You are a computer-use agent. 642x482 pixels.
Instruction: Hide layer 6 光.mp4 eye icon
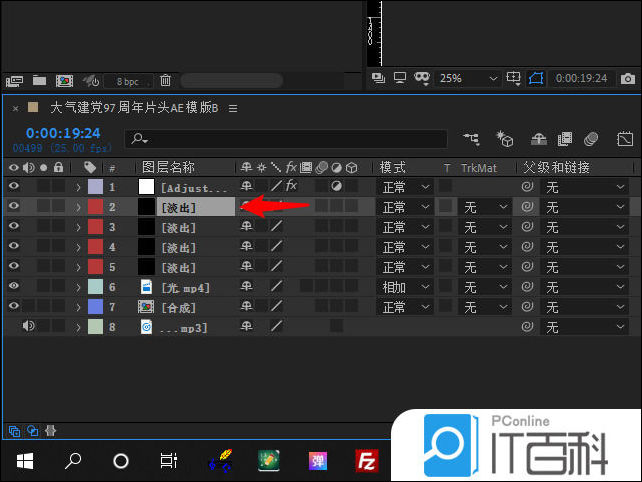(14, 286)
